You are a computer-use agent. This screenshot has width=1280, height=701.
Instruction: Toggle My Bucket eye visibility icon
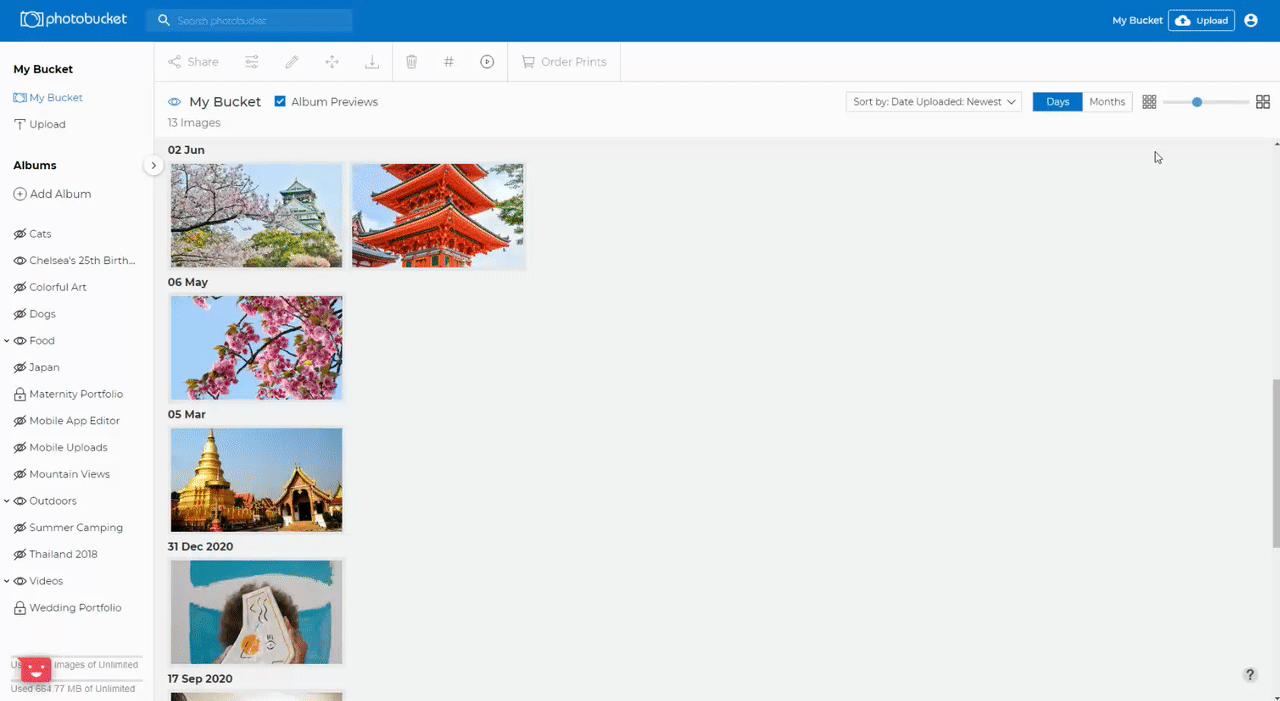pyautogui.click(x=174, y=102)
